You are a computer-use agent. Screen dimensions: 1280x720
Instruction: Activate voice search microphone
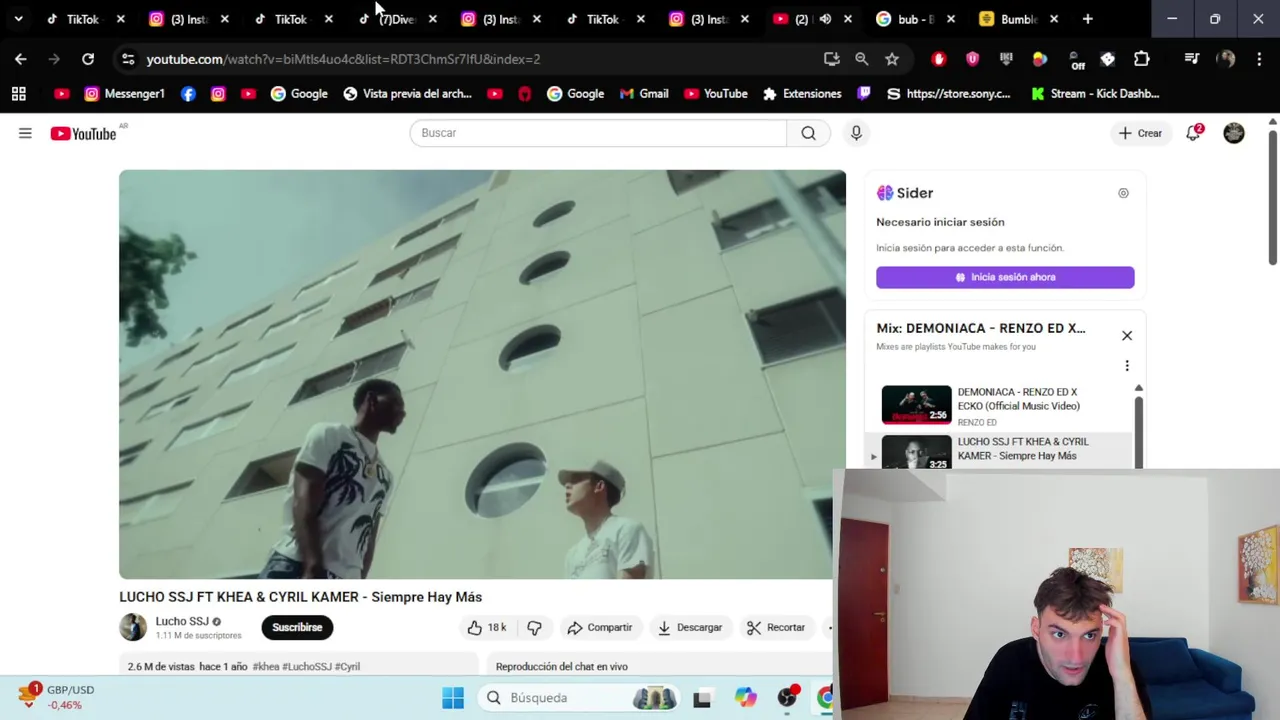point(856,133)
